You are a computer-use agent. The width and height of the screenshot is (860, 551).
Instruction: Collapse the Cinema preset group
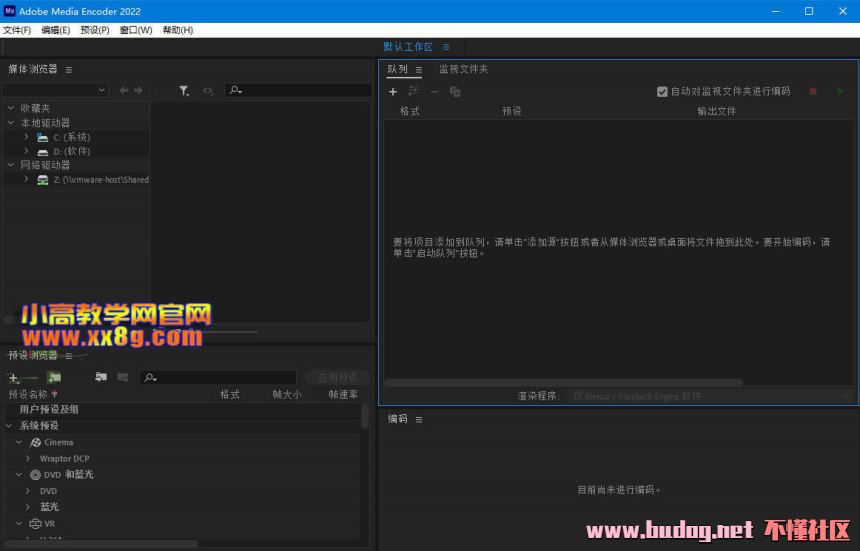19,442
